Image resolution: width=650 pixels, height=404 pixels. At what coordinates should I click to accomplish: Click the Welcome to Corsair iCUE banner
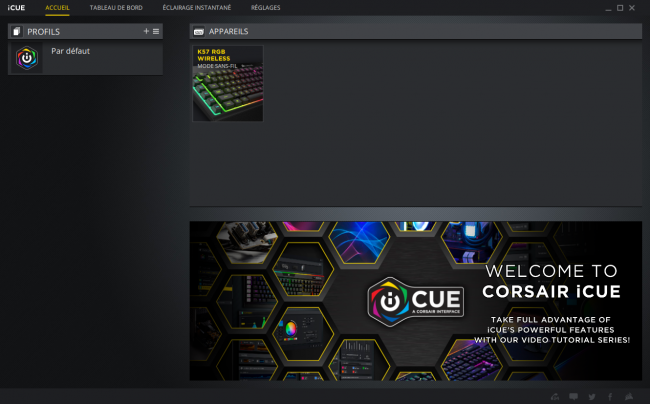[x=416, y=301]
